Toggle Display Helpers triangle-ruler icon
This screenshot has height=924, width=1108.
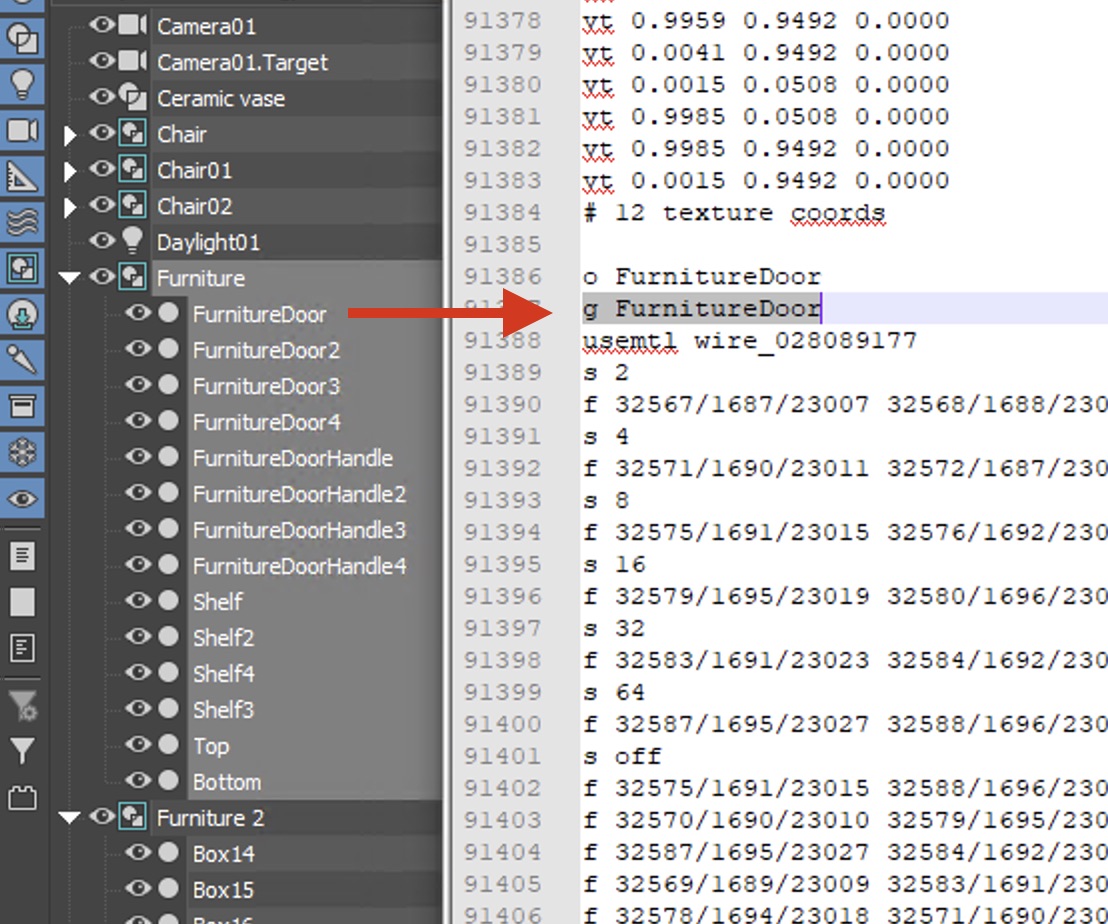21,176
